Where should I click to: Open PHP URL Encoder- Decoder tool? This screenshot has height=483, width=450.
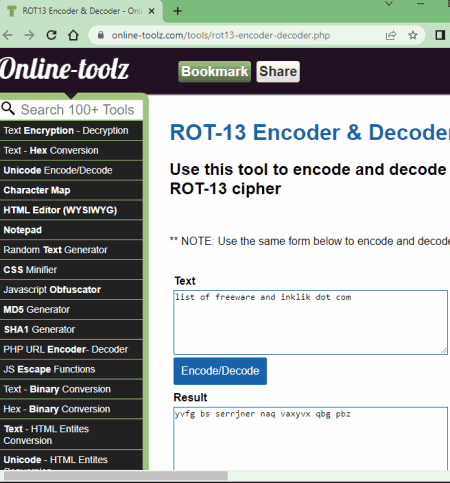tap(71, 349)
